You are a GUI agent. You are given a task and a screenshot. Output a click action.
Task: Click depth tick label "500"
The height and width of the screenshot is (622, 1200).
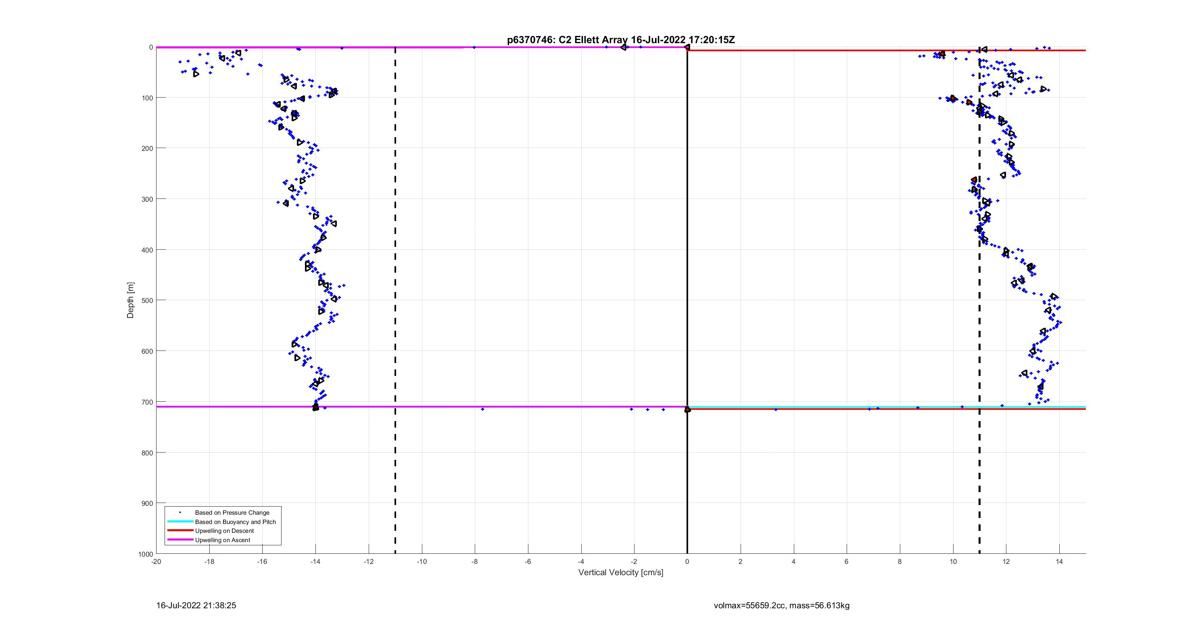pos(146,300)
